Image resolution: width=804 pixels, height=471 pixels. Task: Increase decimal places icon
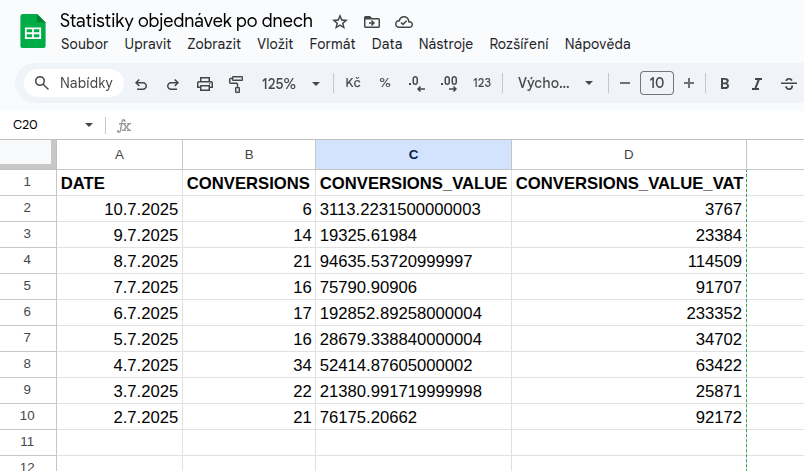click(449, 84)
